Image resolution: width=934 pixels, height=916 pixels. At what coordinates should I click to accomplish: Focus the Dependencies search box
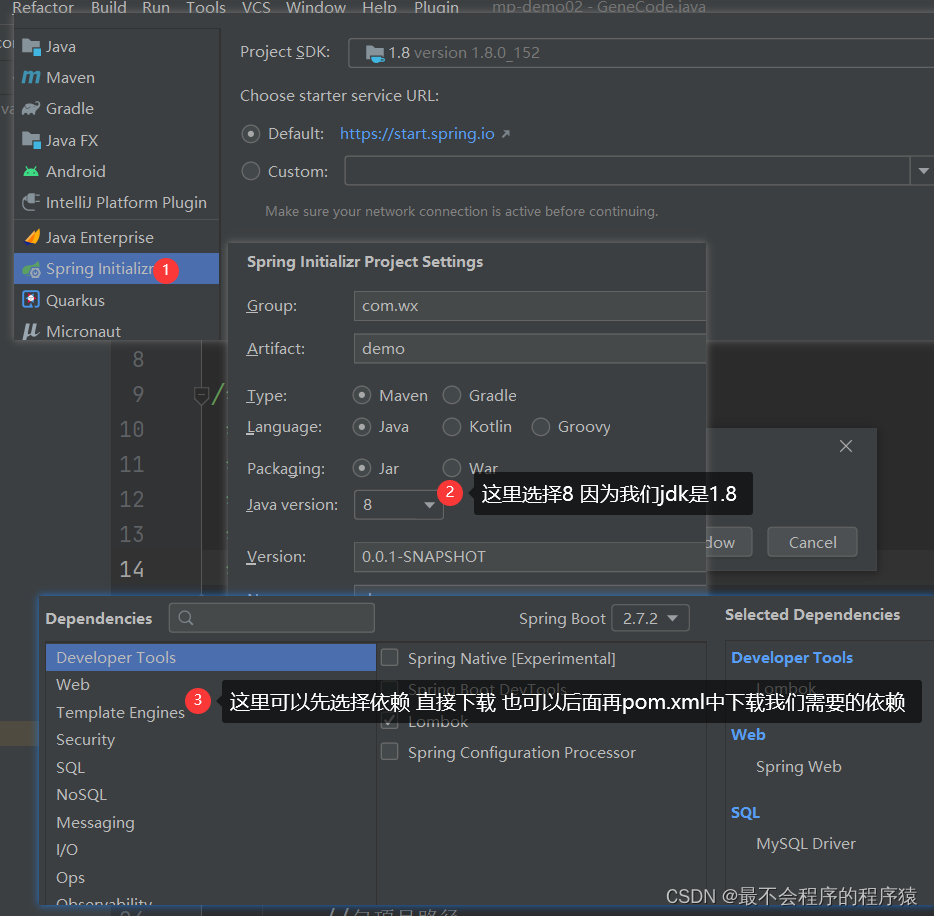pos(272,618)
